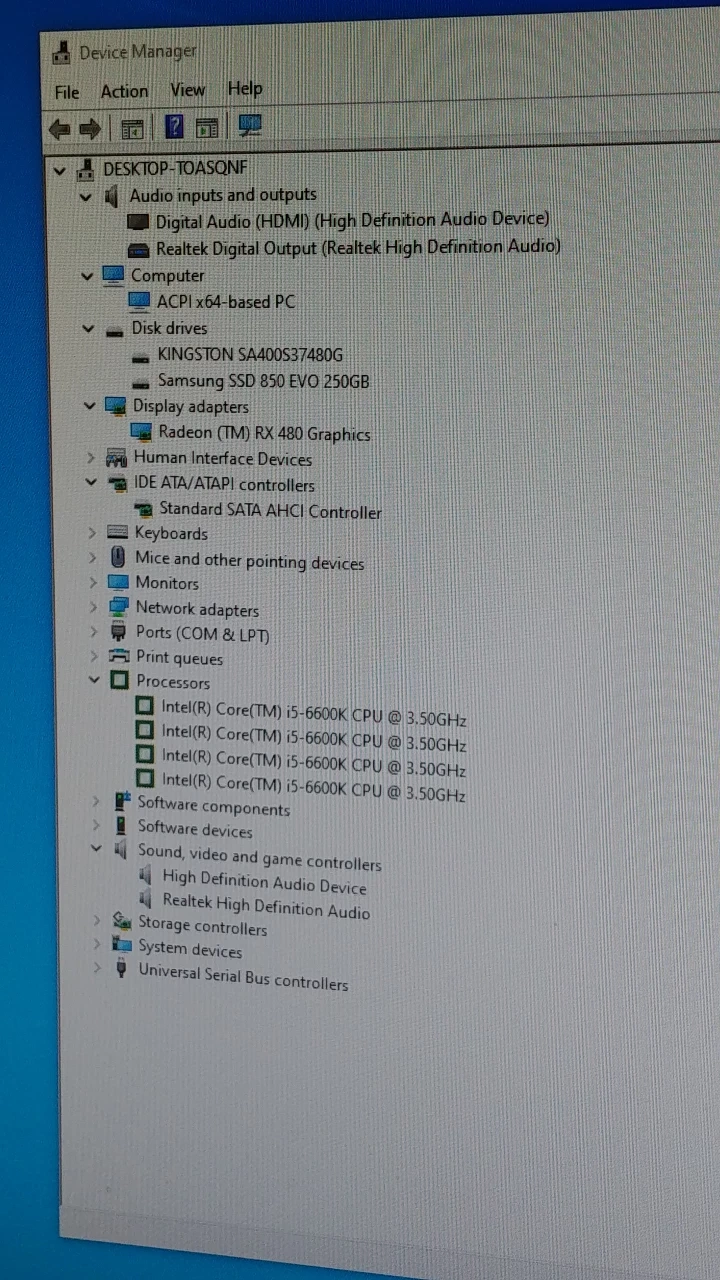
Task: Open the File menu
Action: click(67, 92)
